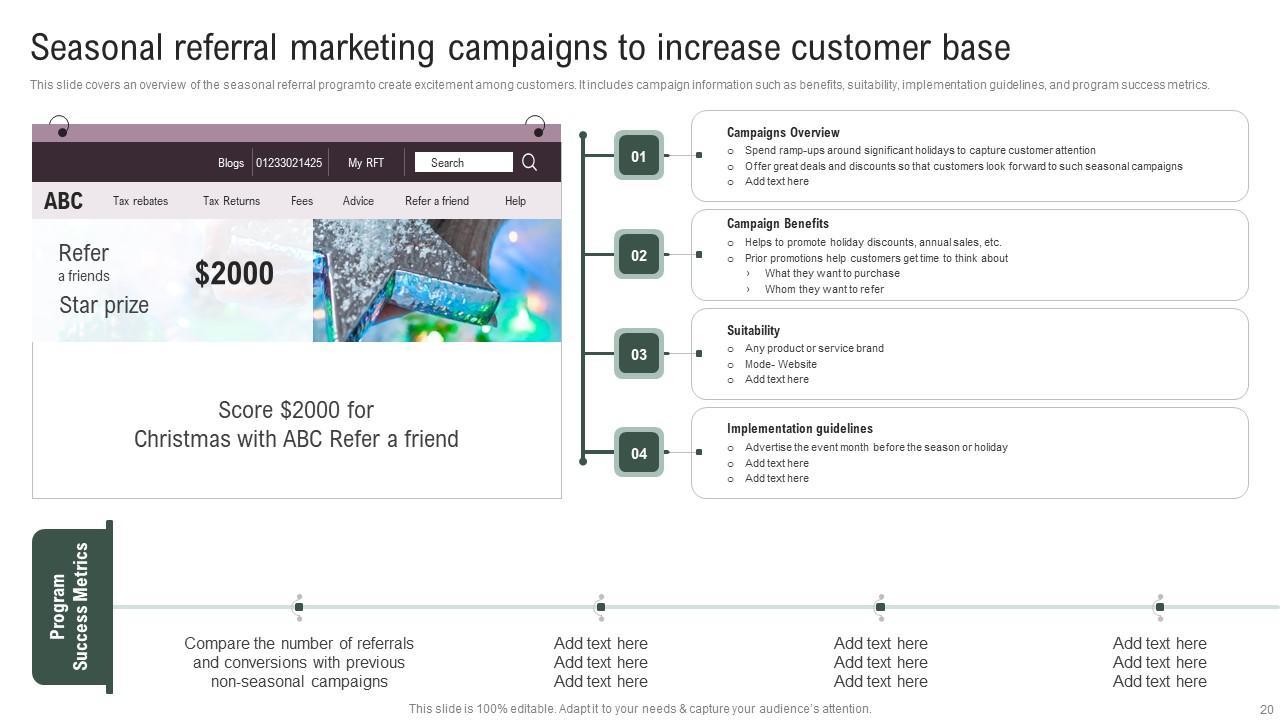
Task: Go to the Blogs link
Action: tap(231, 163)
